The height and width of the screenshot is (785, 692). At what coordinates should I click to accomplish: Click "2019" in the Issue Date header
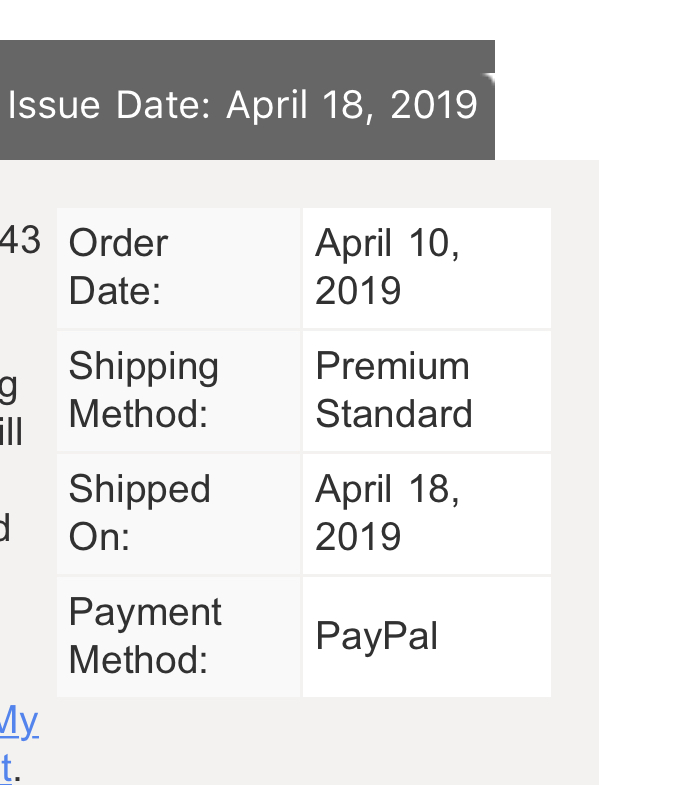434,105
